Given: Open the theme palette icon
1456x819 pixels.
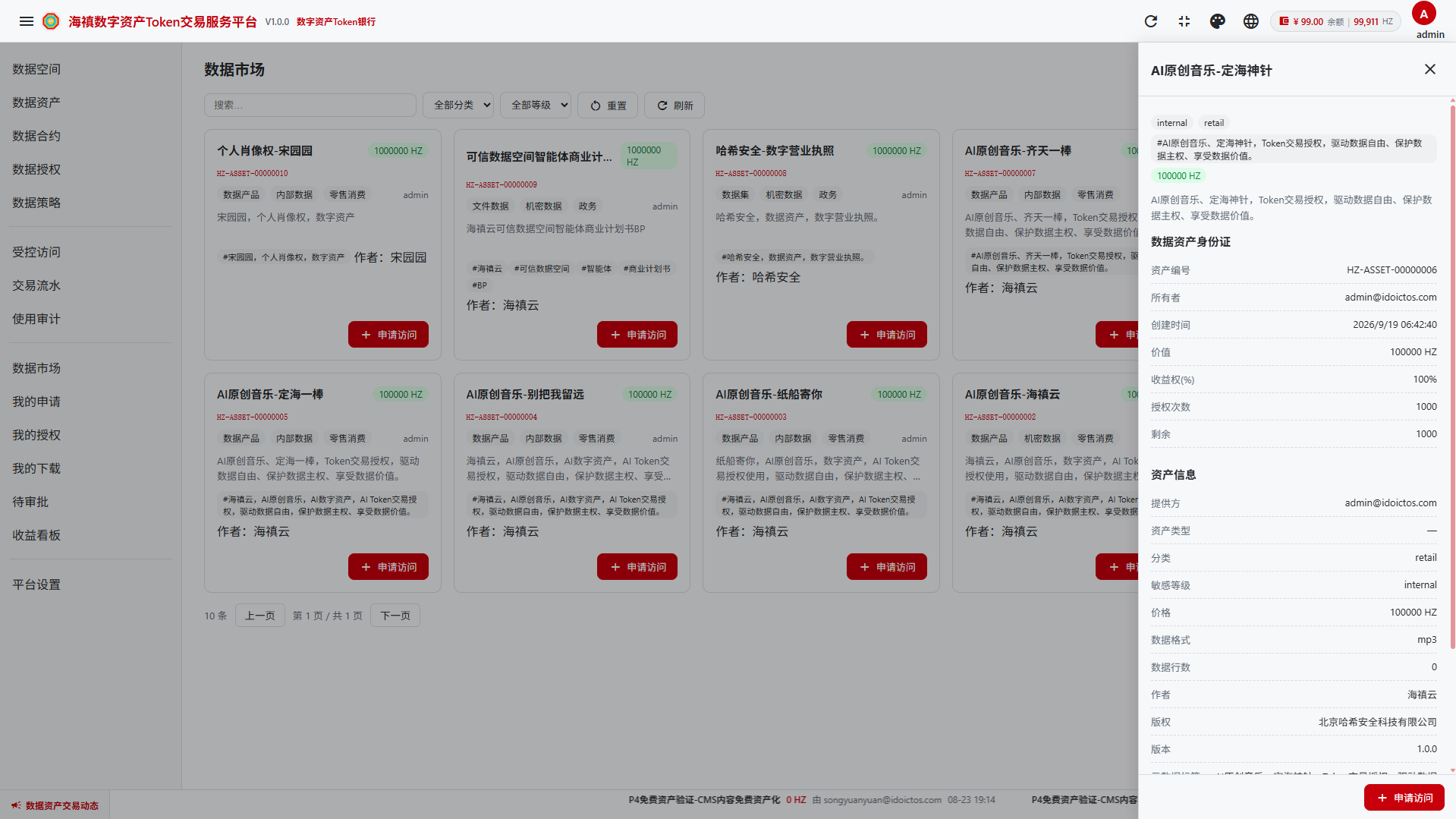Looking at the screenshot, I should point(1218,21).
